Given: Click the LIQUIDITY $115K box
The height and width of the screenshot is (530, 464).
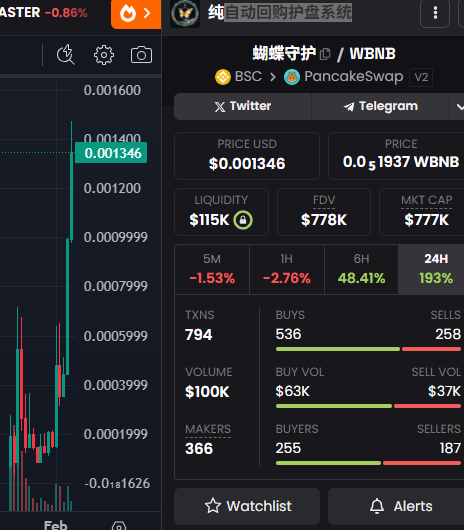Looking at the screenshot, I should tap(221, 212).
